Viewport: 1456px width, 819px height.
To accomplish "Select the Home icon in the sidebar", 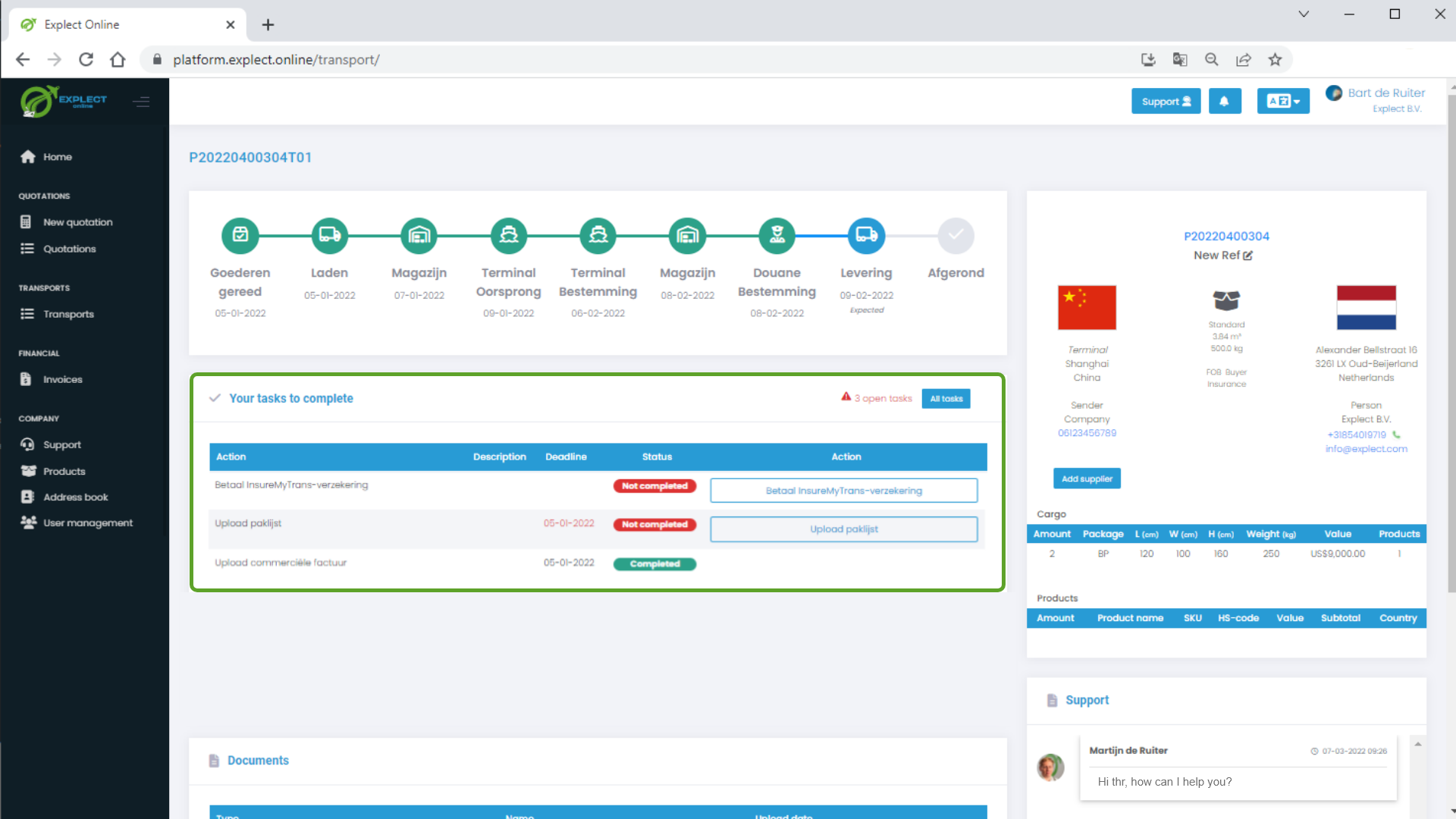I will [29, 157].
